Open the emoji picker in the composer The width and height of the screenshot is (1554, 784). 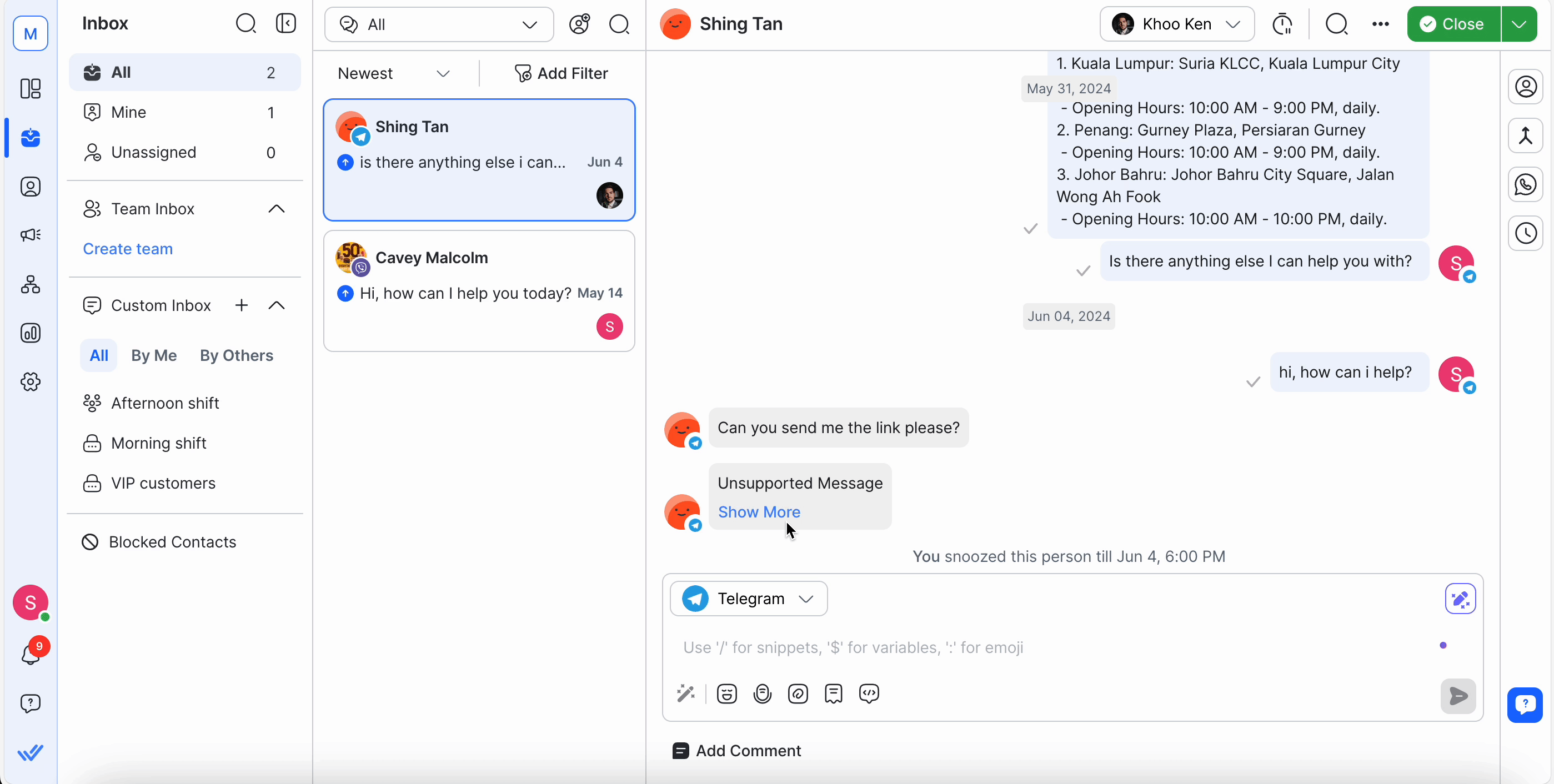click(726, 693)
